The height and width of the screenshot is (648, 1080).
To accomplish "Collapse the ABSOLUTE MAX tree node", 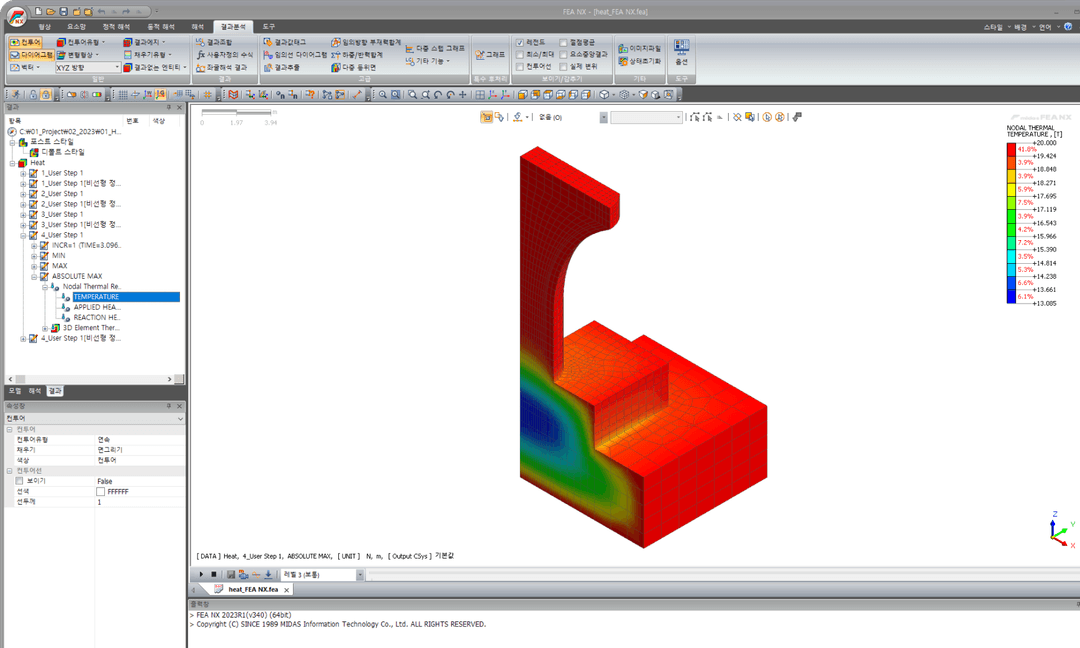I will coord(34,276).
